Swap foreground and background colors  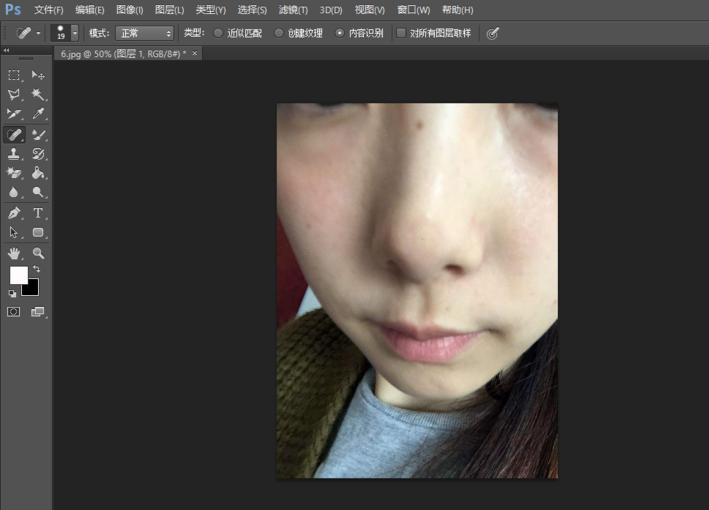(37, 269)
